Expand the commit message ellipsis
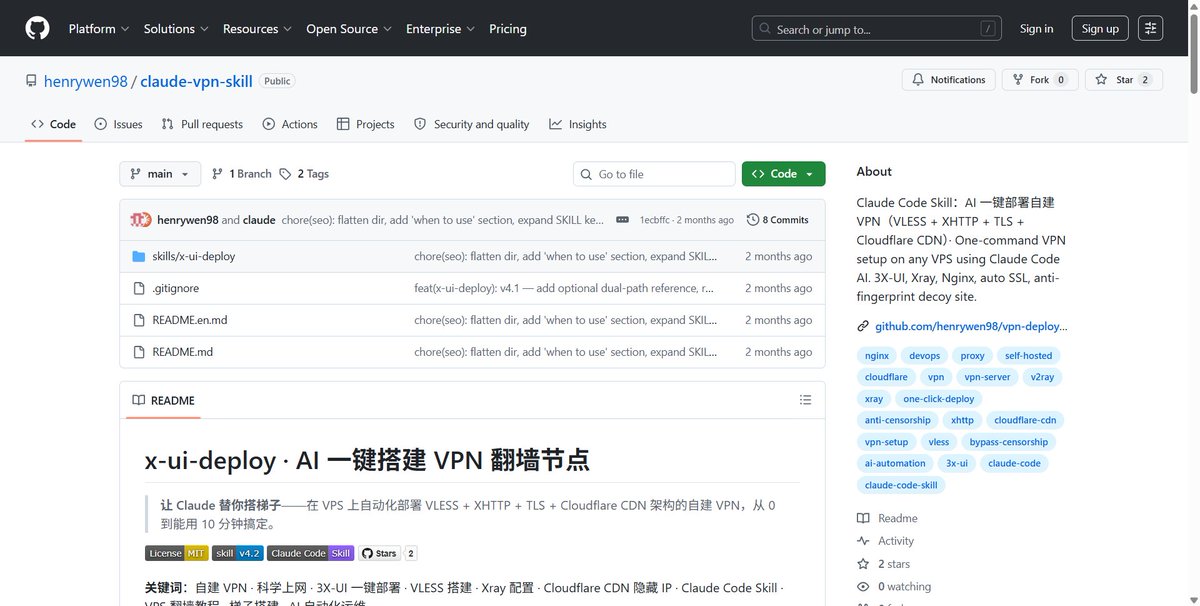This screenshot has width=1200, height=606. (x=622, y=220)
